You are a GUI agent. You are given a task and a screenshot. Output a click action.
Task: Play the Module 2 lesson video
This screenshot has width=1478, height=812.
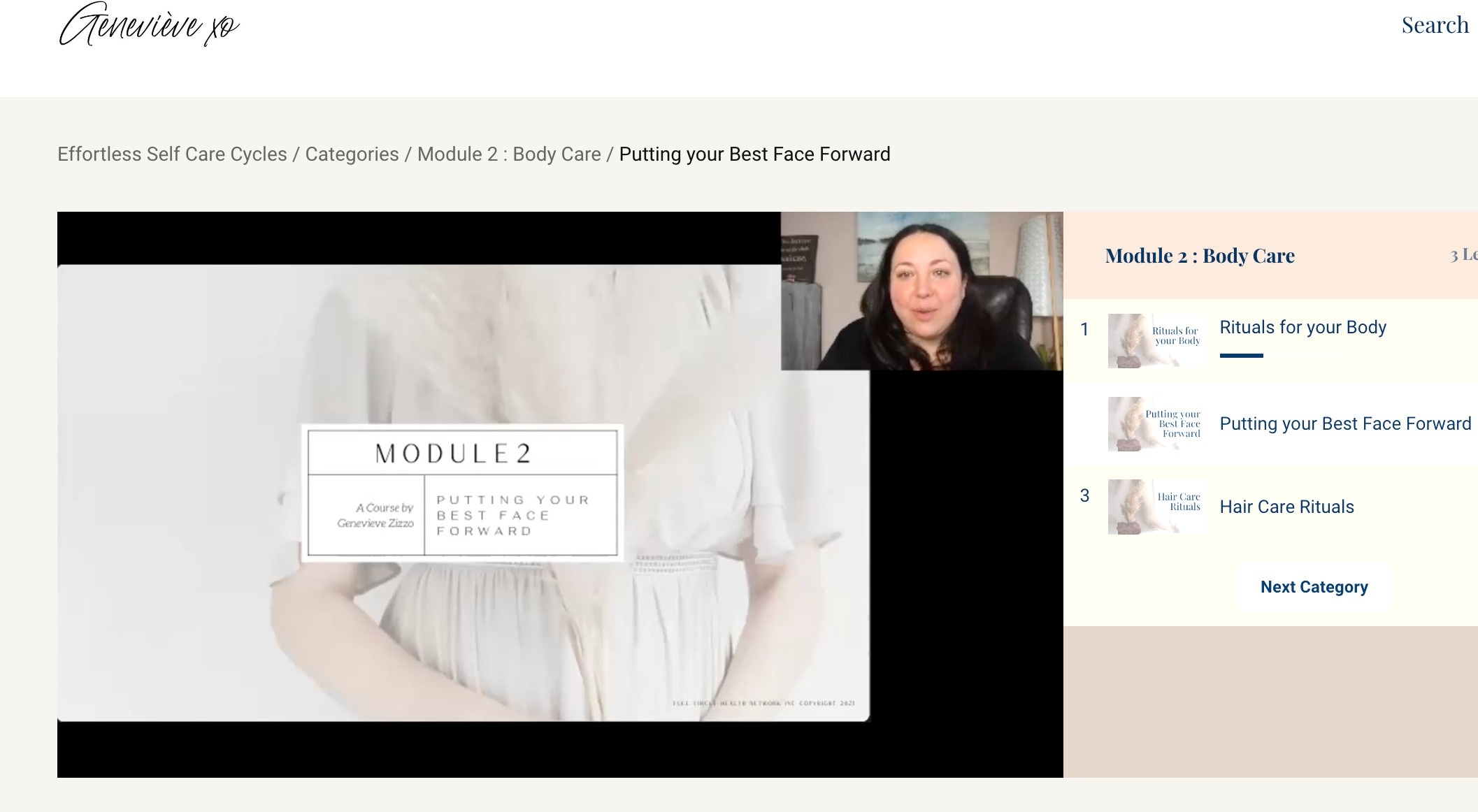(559, 494)
